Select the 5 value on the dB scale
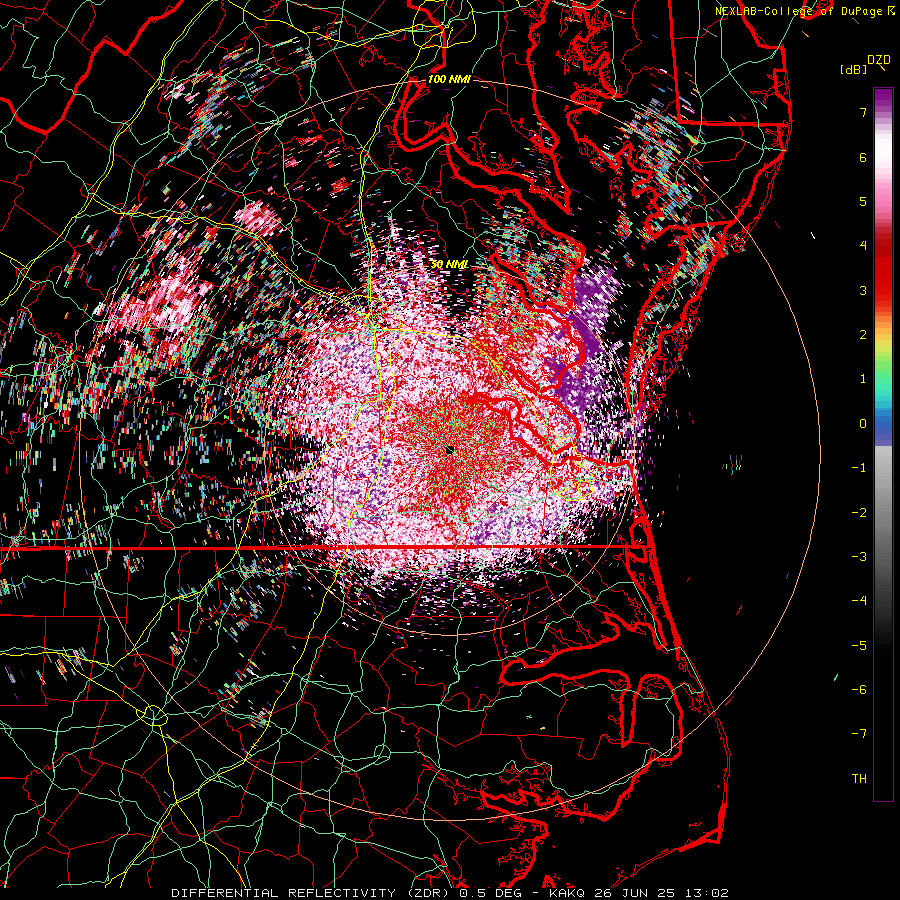The width and height of the screenshot is (900, 900). pos(863,201)
